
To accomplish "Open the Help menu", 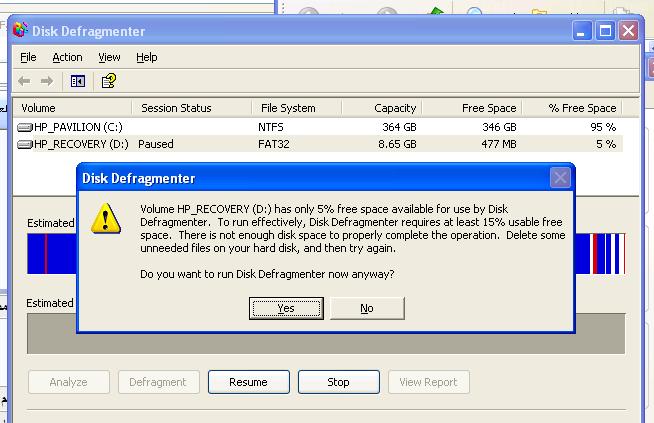I will [x=147, y=57].
